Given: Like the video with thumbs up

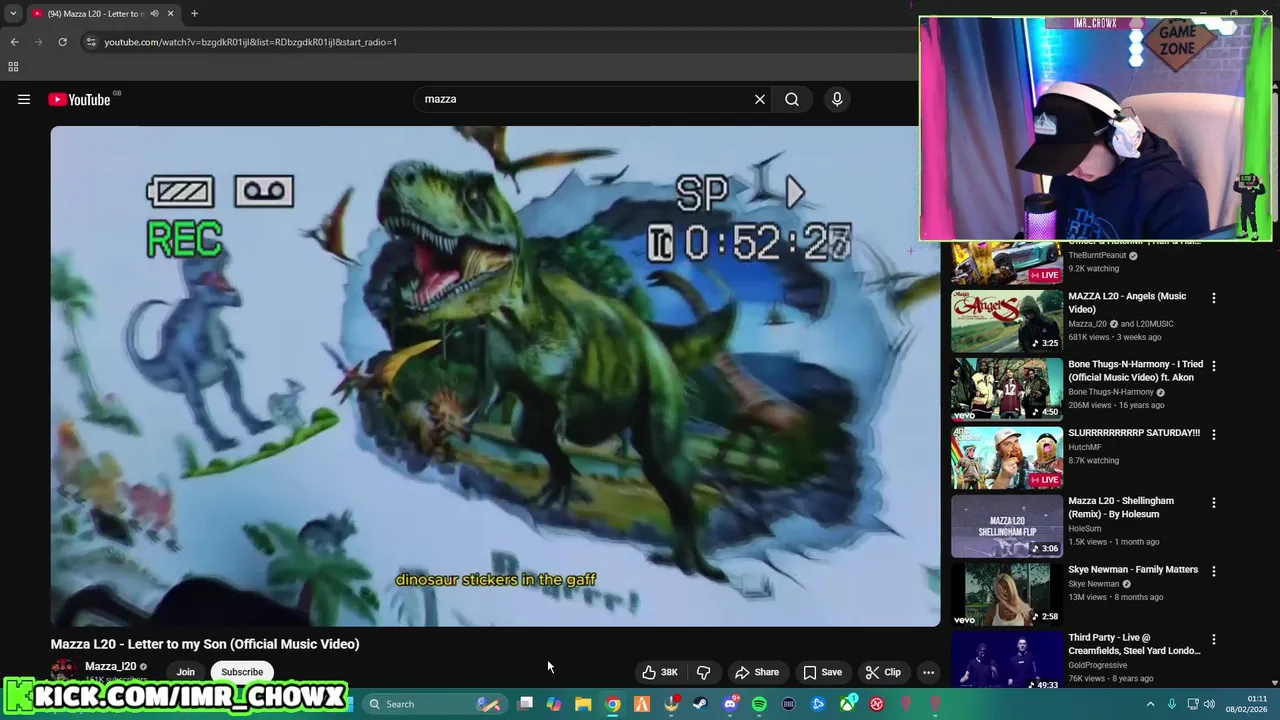Looking at the screenshot, I should click(x=660, y=672).
